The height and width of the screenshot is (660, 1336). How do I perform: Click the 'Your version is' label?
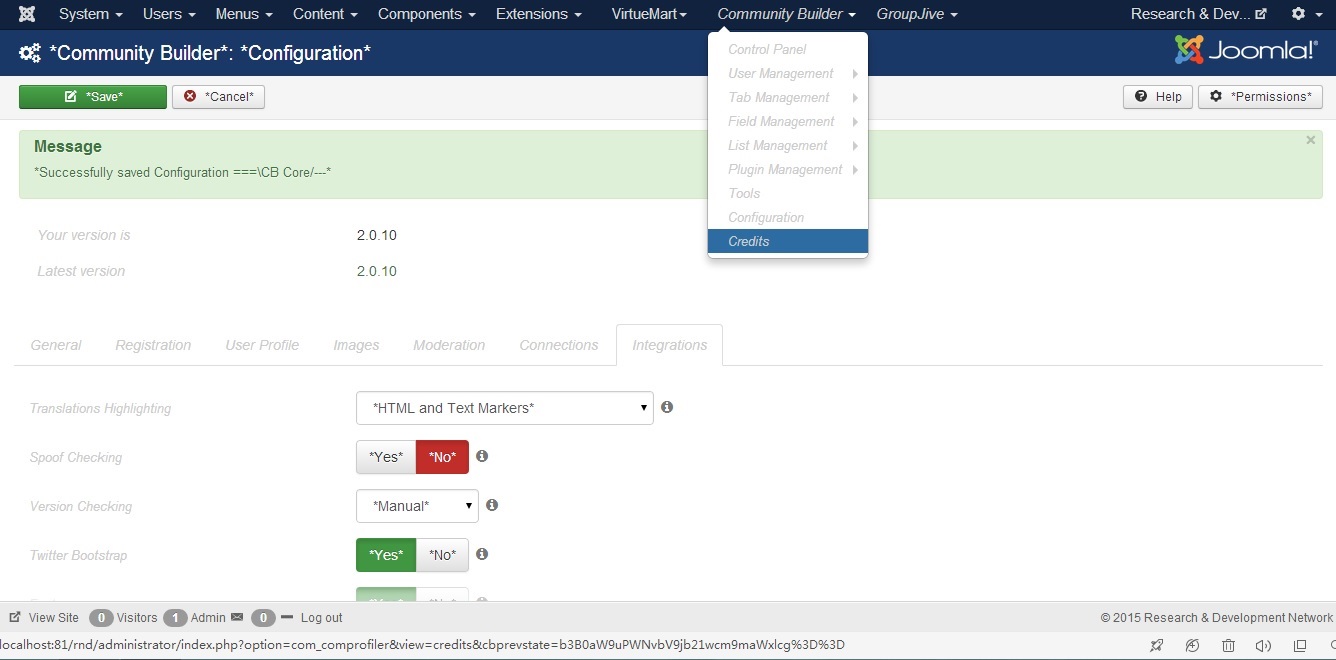tap(84, 235)
